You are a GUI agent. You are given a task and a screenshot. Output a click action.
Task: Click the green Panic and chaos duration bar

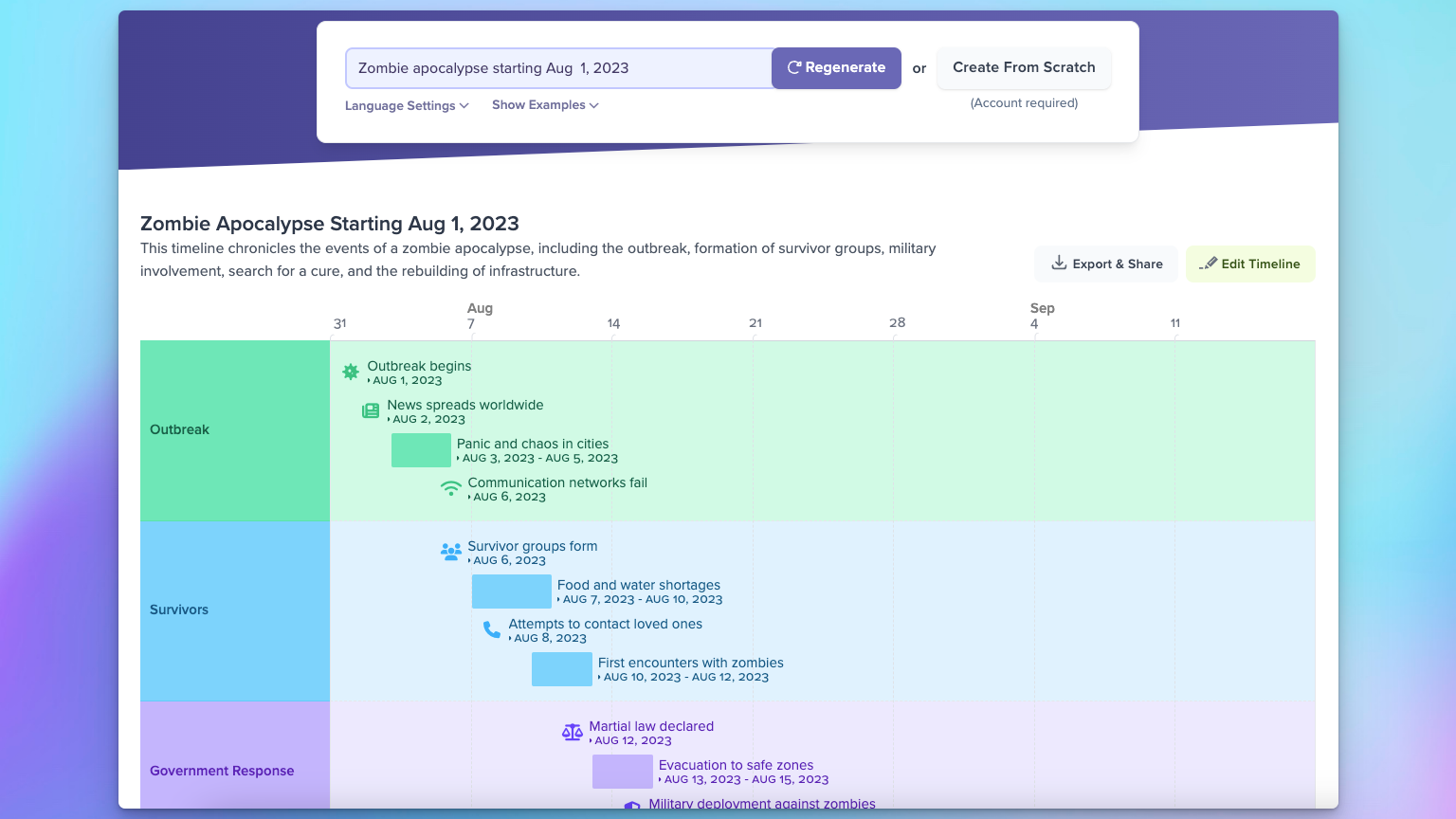coord(421,450)
